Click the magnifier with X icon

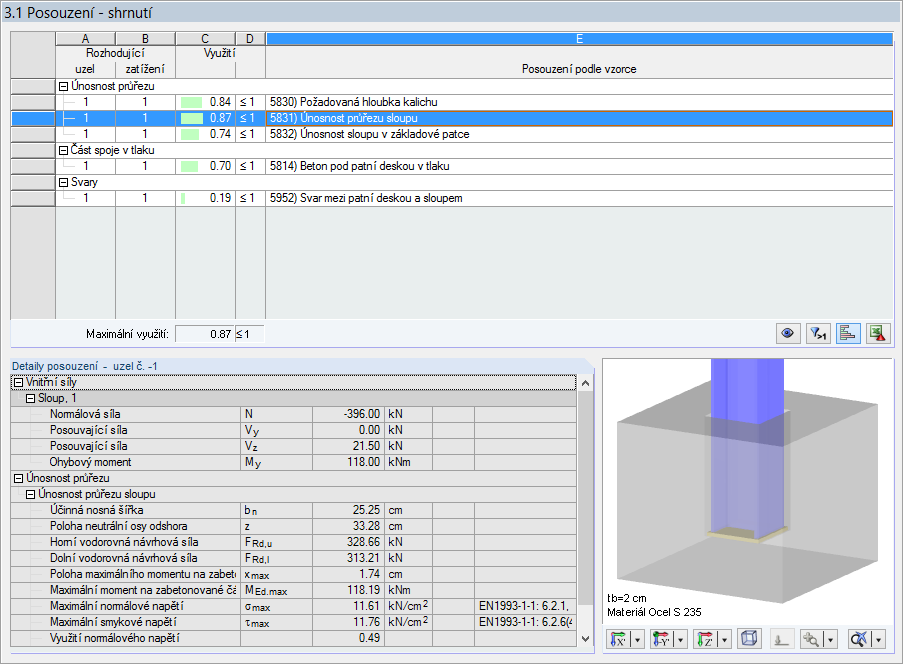(859, 639)
